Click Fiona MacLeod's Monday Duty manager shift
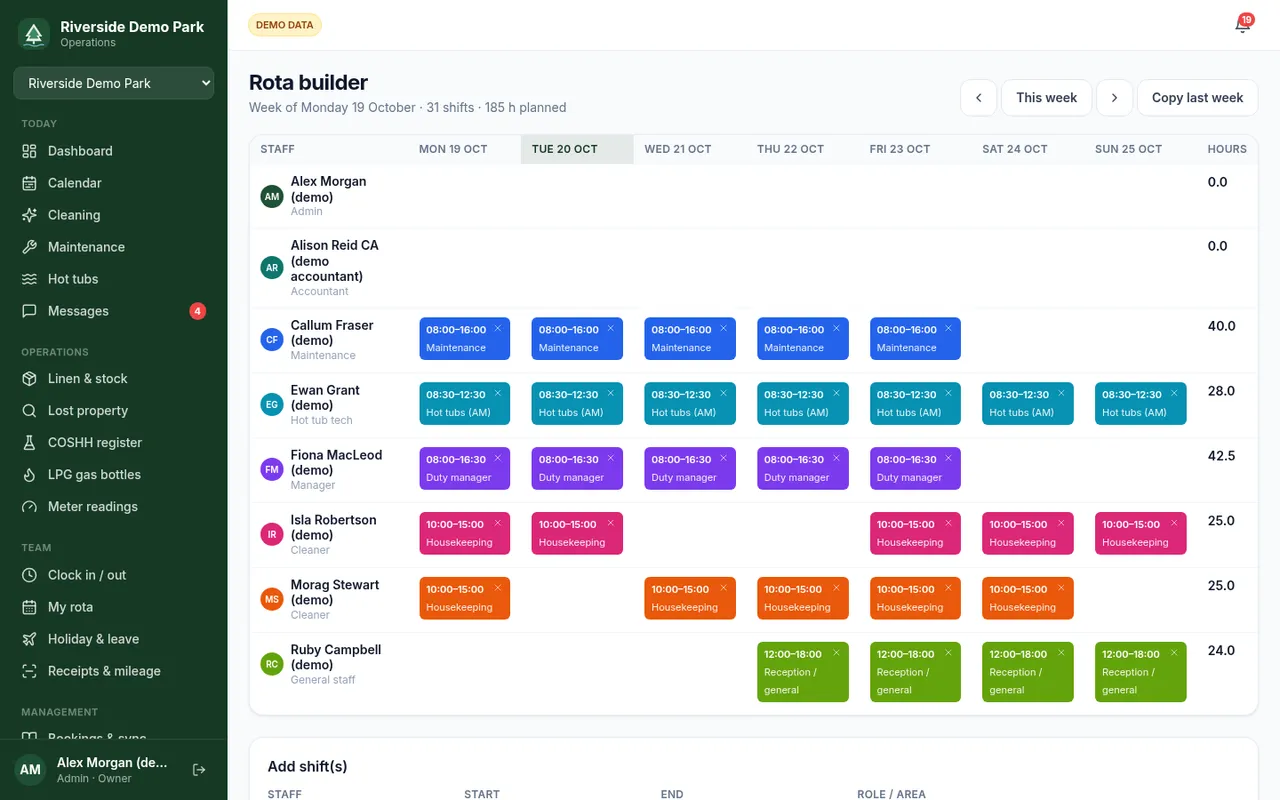The height and width of the screenshot is (800, 1280). [464, 469]
